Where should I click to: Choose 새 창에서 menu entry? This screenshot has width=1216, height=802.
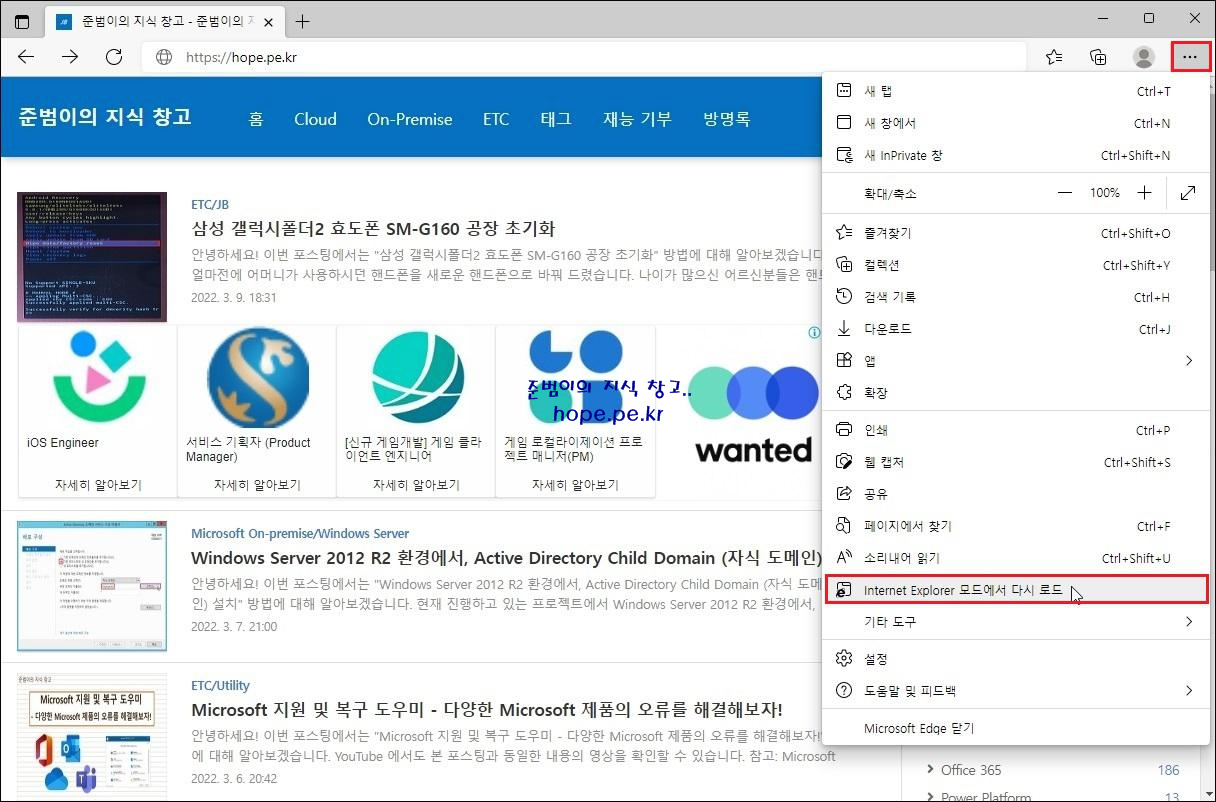tap(1015, 123)
